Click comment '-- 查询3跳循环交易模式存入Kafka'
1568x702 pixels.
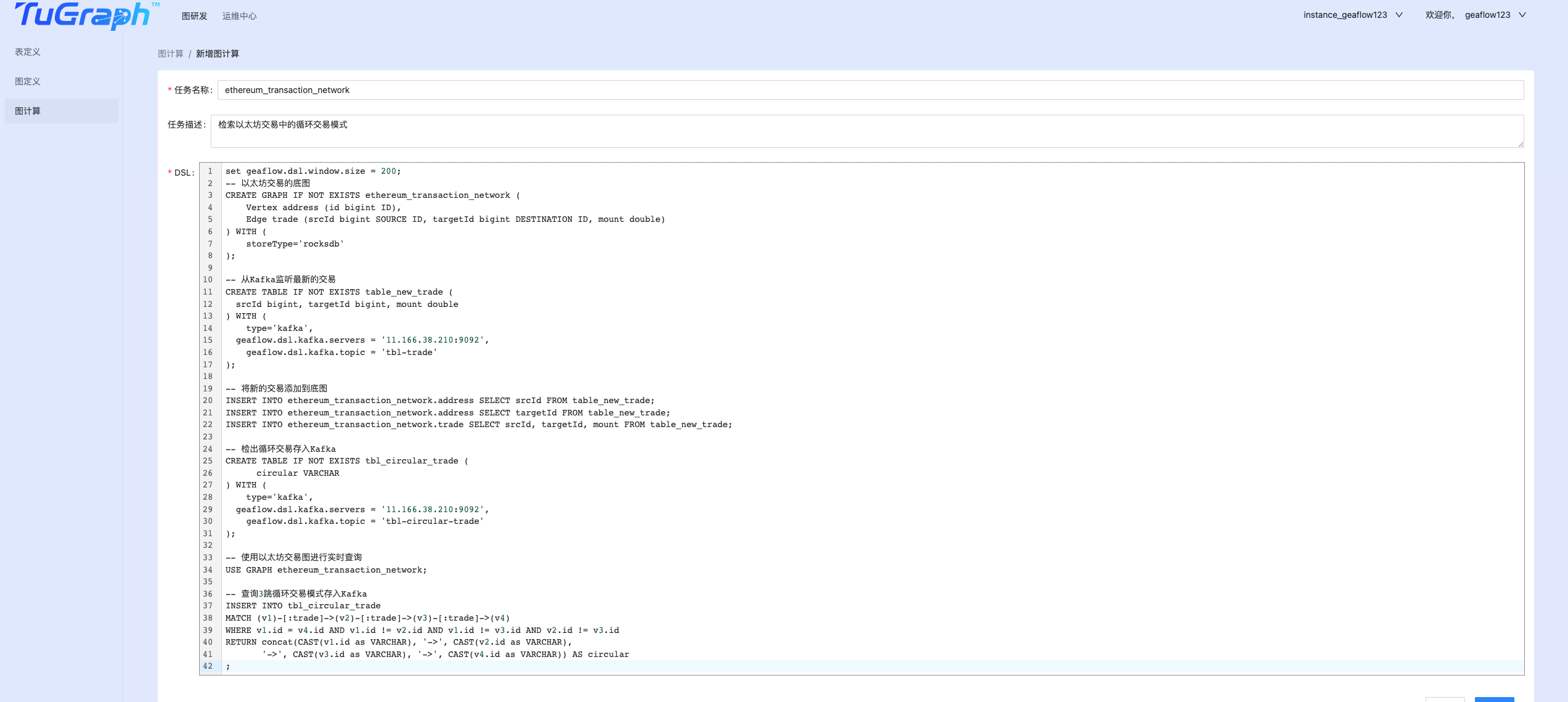(x=296, y=594)
